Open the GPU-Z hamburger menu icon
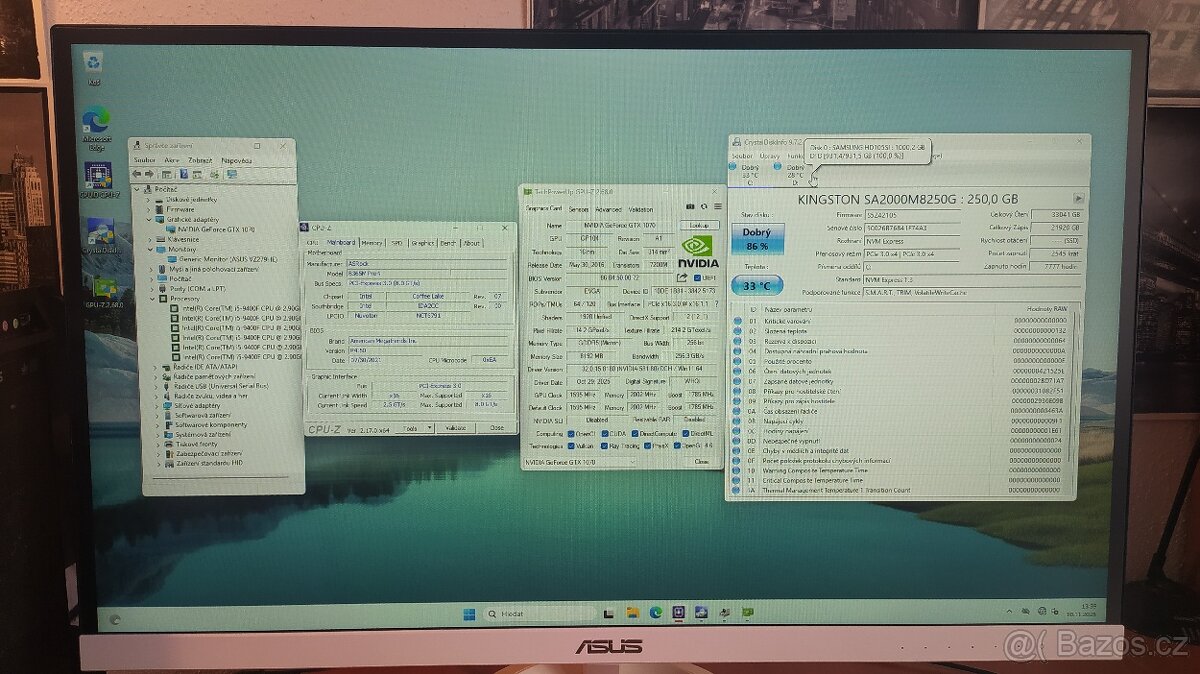Screen dimensions: 1200x674 point(716,204)
